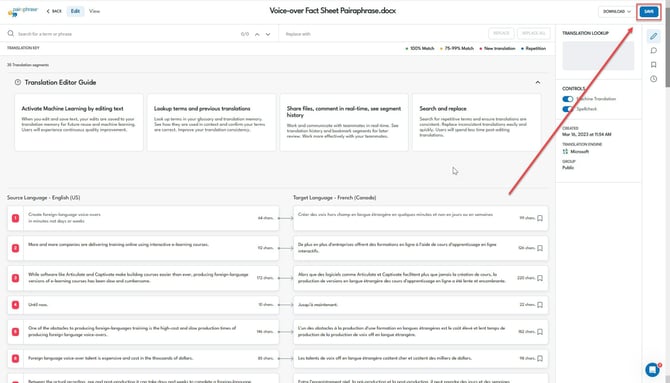Bookmark segment 1 French translation
Image resolution: width=670 pixels, height=383 pixels.
point(540,218)
